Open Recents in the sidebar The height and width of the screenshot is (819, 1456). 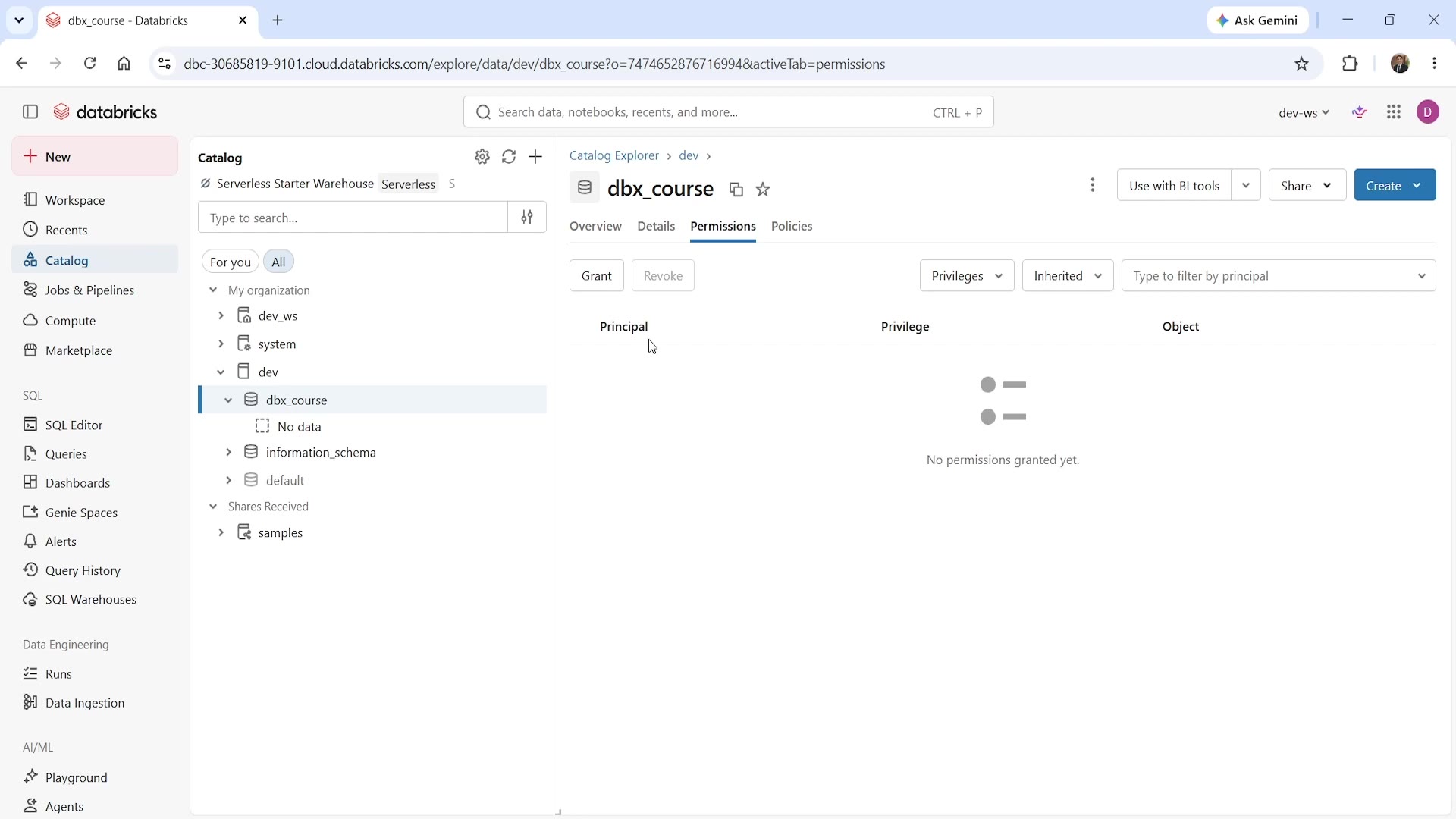pos(95,230)
